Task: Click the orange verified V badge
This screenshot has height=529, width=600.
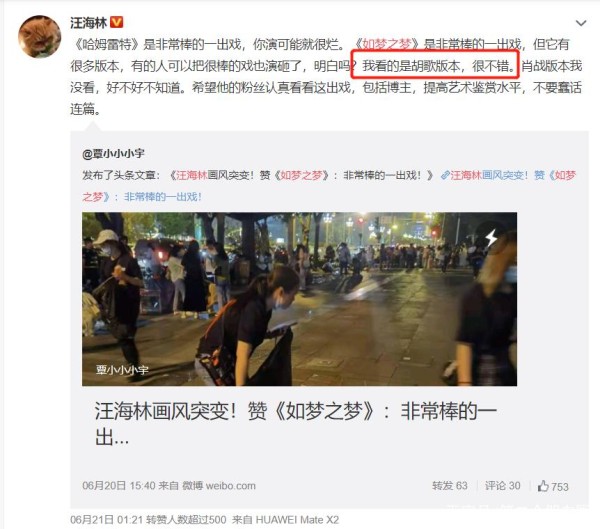Action: click(x=117, y=22)
